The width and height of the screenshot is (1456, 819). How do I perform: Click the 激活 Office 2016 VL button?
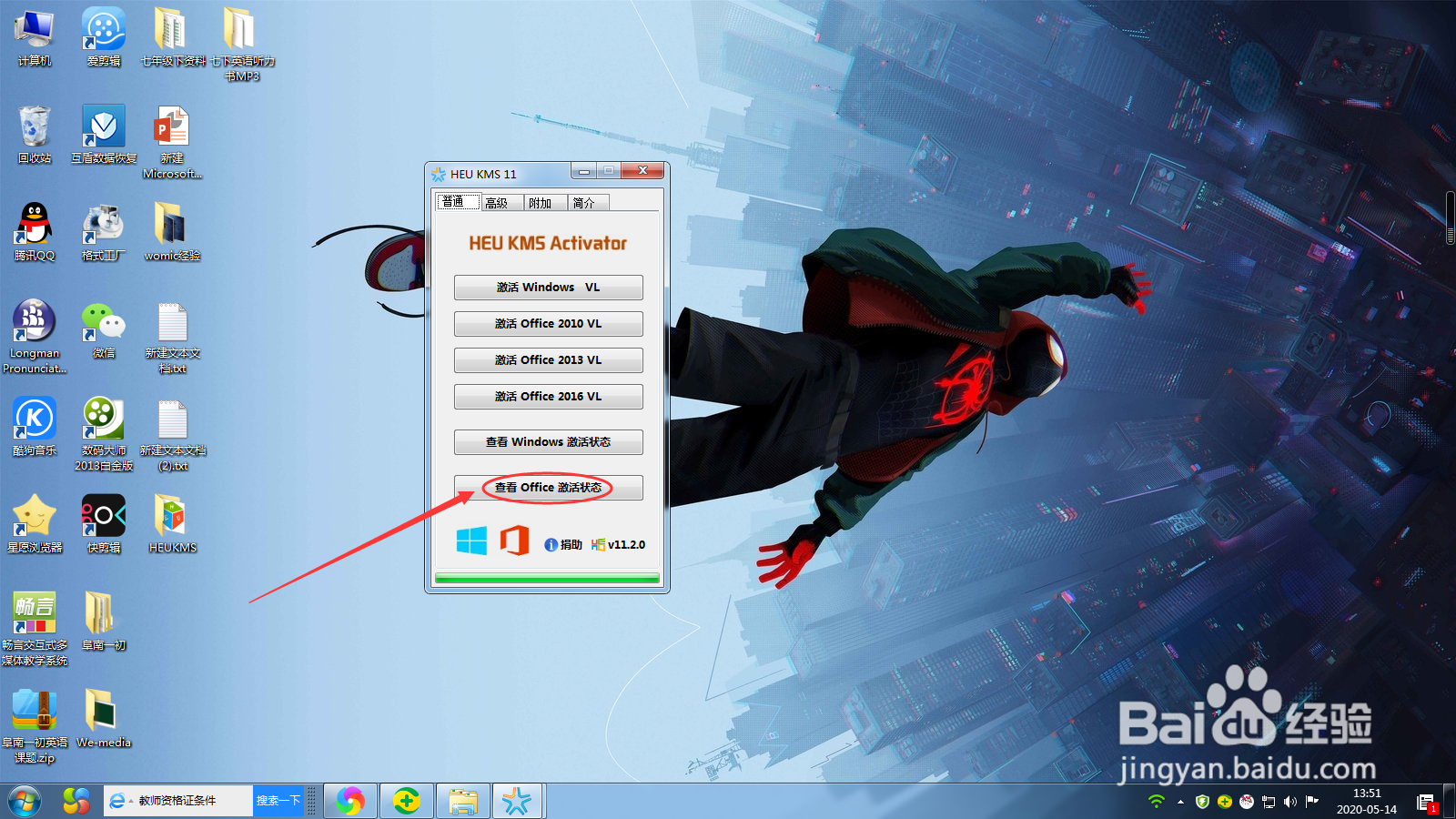[549, 397]
